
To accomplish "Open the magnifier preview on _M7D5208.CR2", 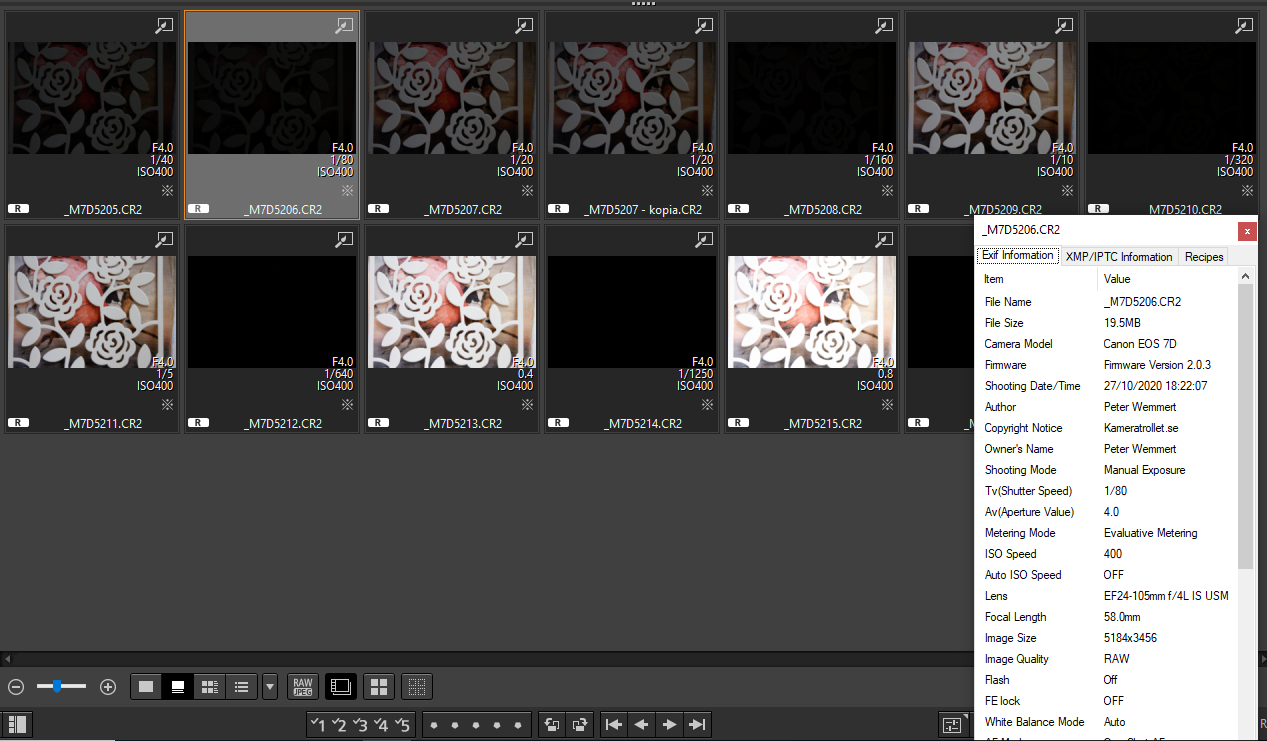I will pos(883,26).
